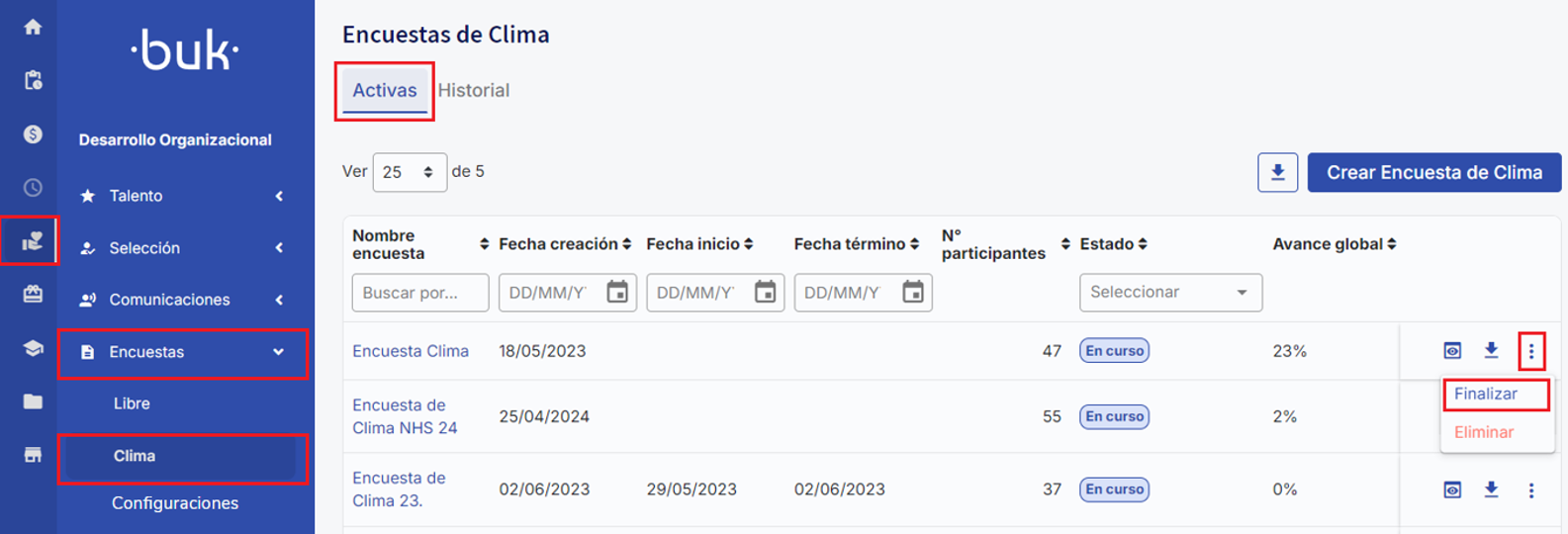Image resolution: width=1568 pixels, height=534 pixels.
Task: Click the clock icon in left sidebar
Action: click(33, 187)
